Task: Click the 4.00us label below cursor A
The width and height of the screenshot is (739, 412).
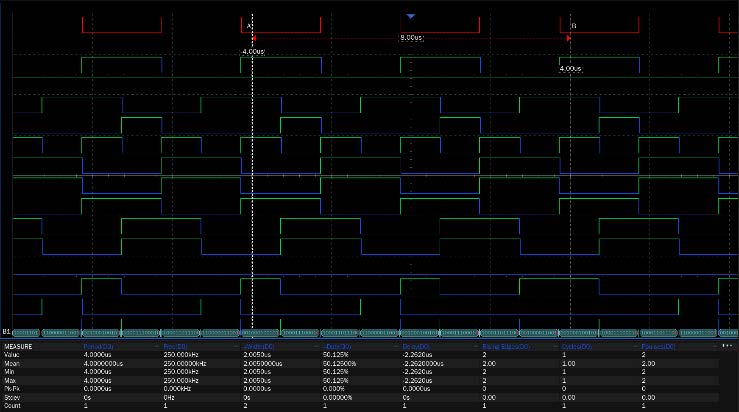Action: 253,51
